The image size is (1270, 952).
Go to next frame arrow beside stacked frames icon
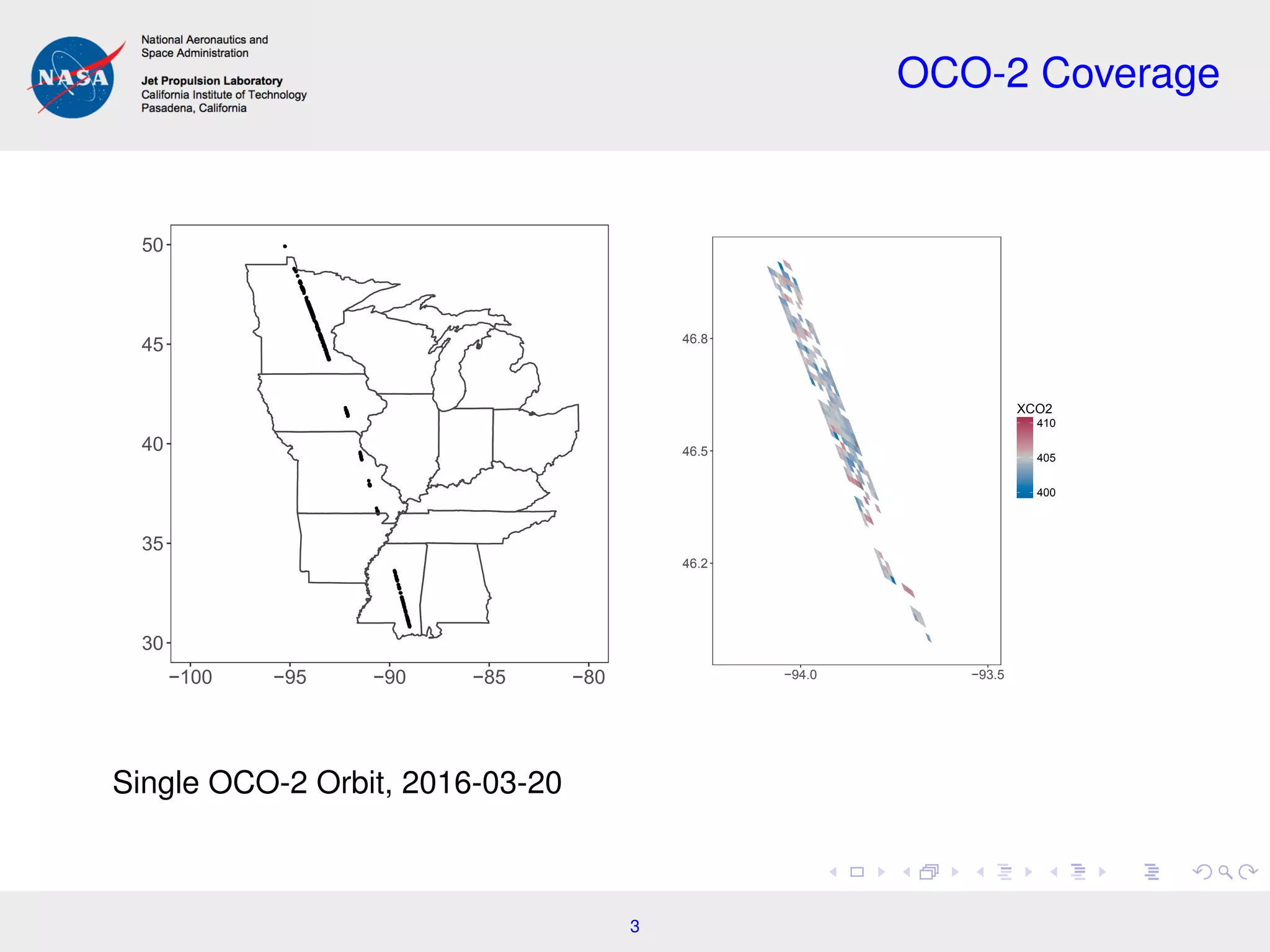click(955, 872)
